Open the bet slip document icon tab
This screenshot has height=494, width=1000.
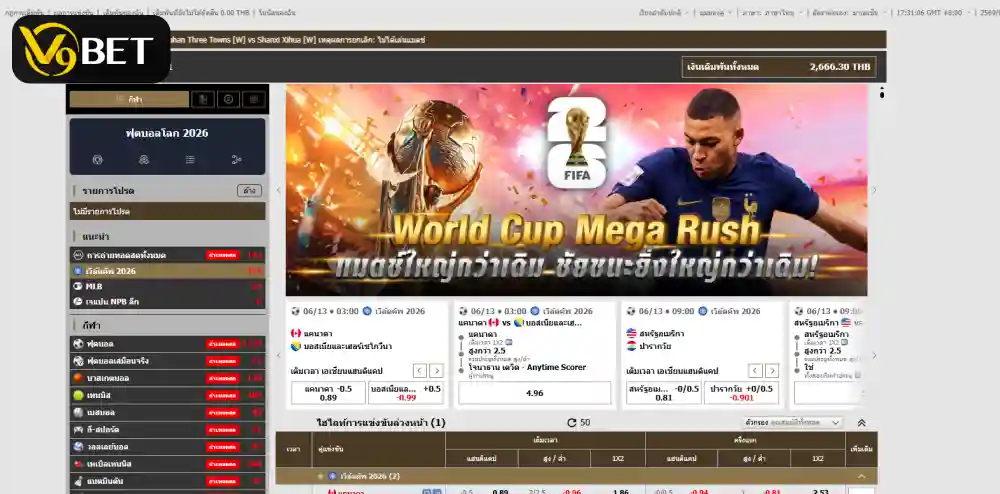[203, 99]
